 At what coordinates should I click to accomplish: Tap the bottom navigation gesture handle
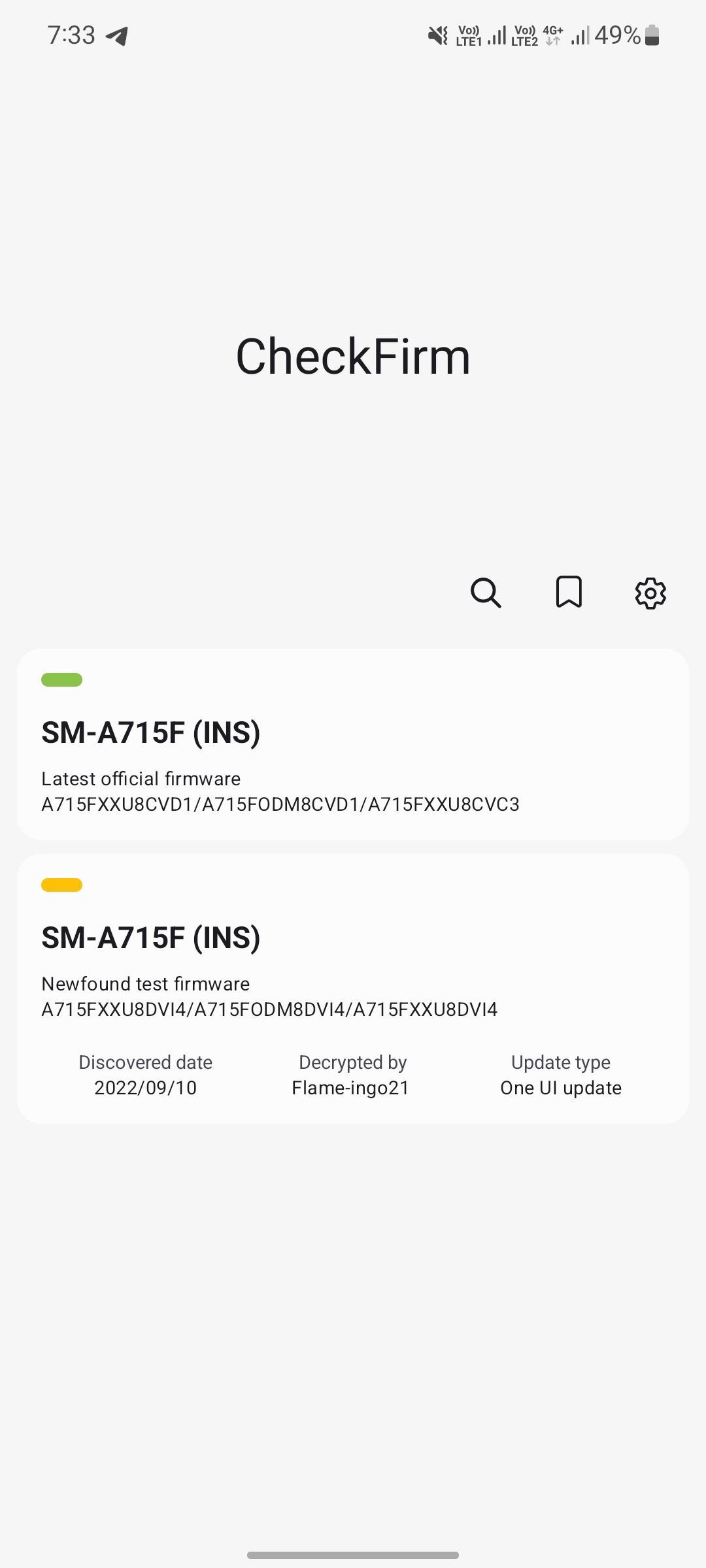(x=353, y=1555)
